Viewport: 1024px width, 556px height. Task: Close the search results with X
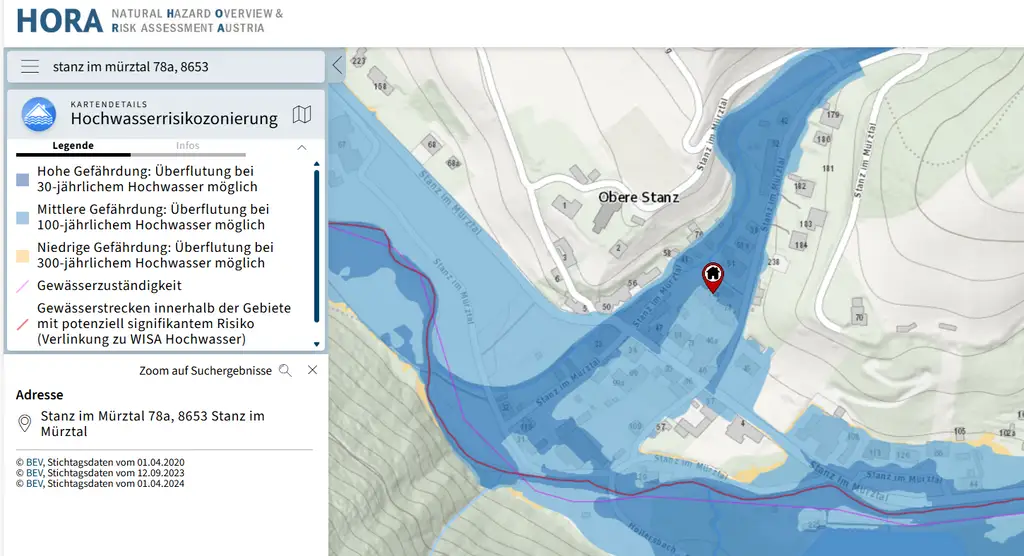tap(313, 370)
